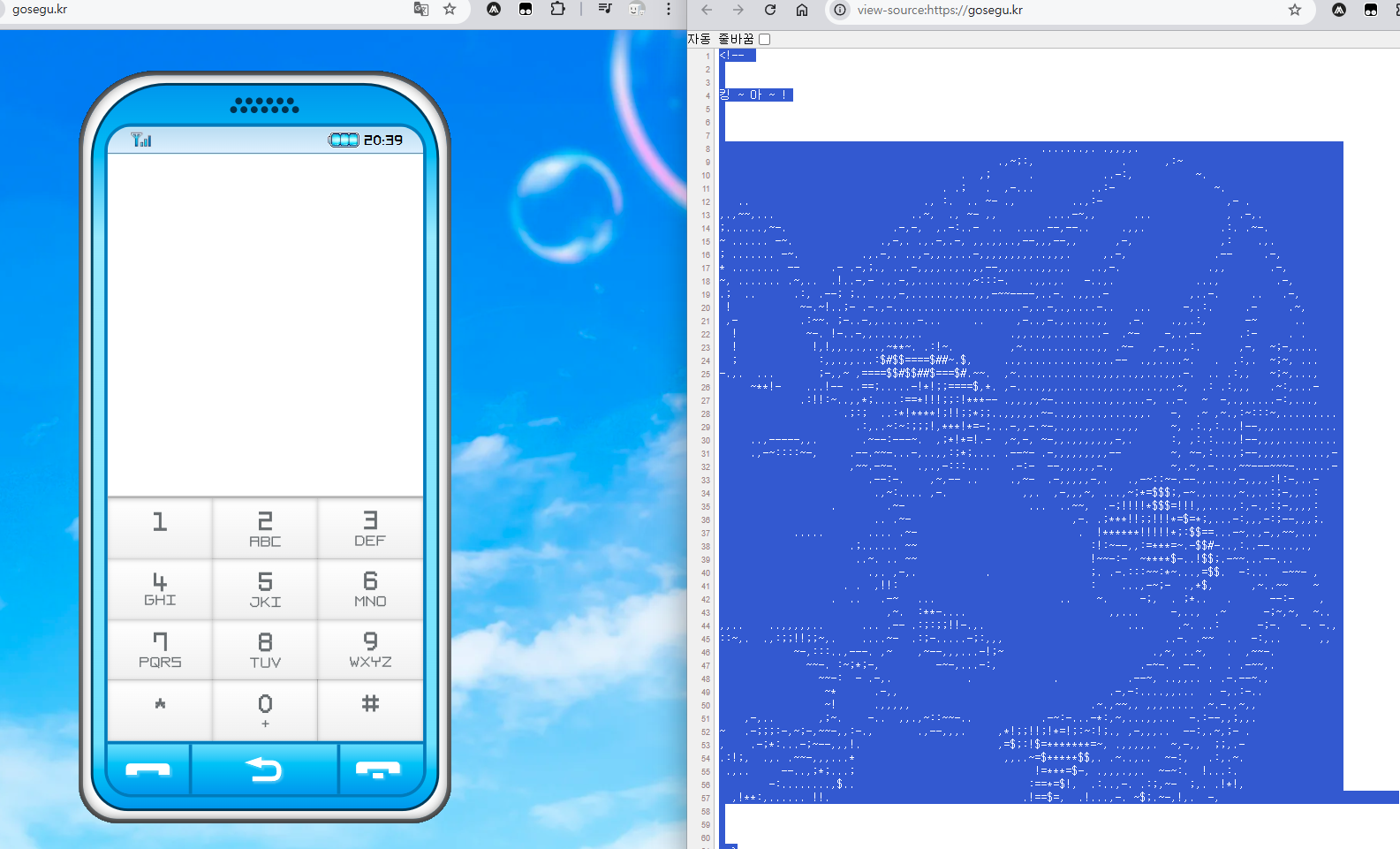Click the Korean comment text on line 4
Viewport: 1400px width, 849px height.
(756, 95)
